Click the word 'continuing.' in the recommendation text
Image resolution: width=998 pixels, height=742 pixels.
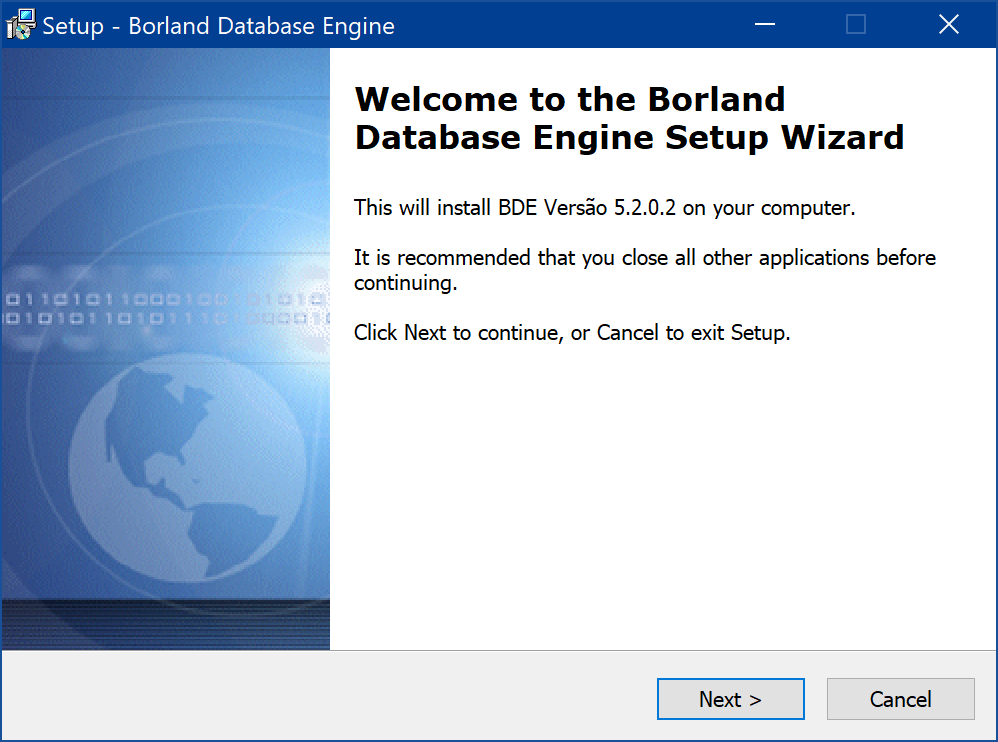pos(405,283)
